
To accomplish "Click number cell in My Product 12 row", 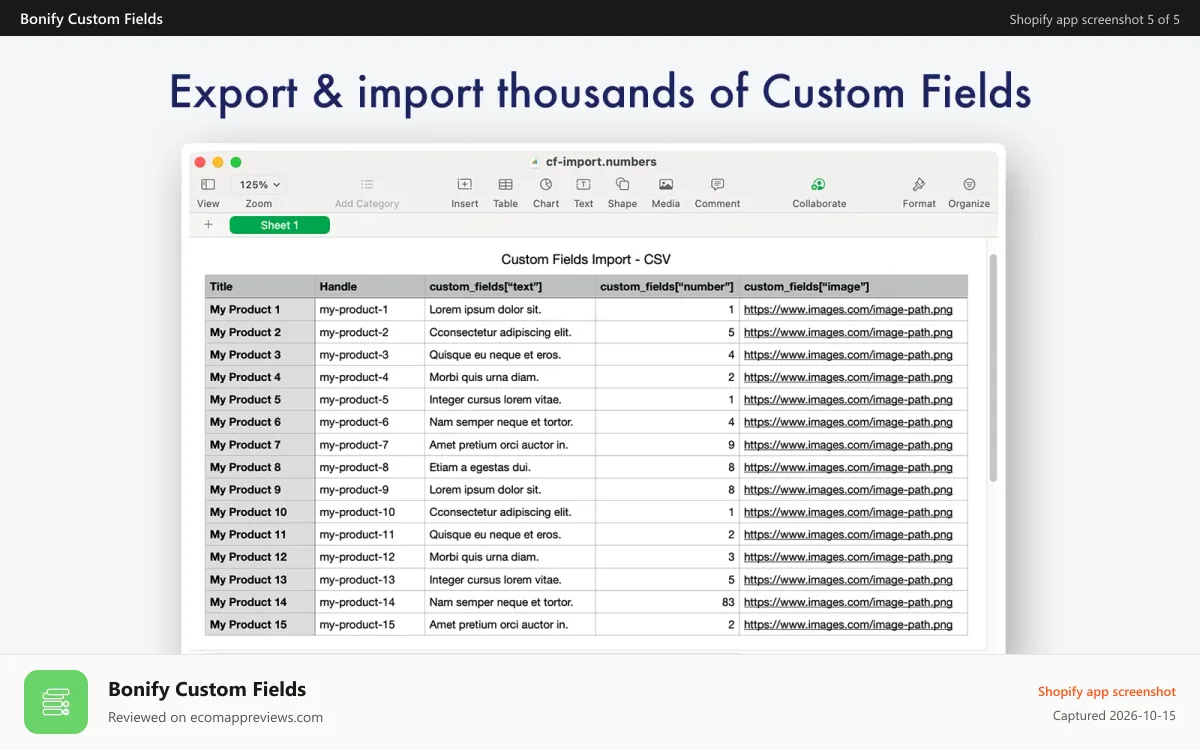I will coord(667,557).
